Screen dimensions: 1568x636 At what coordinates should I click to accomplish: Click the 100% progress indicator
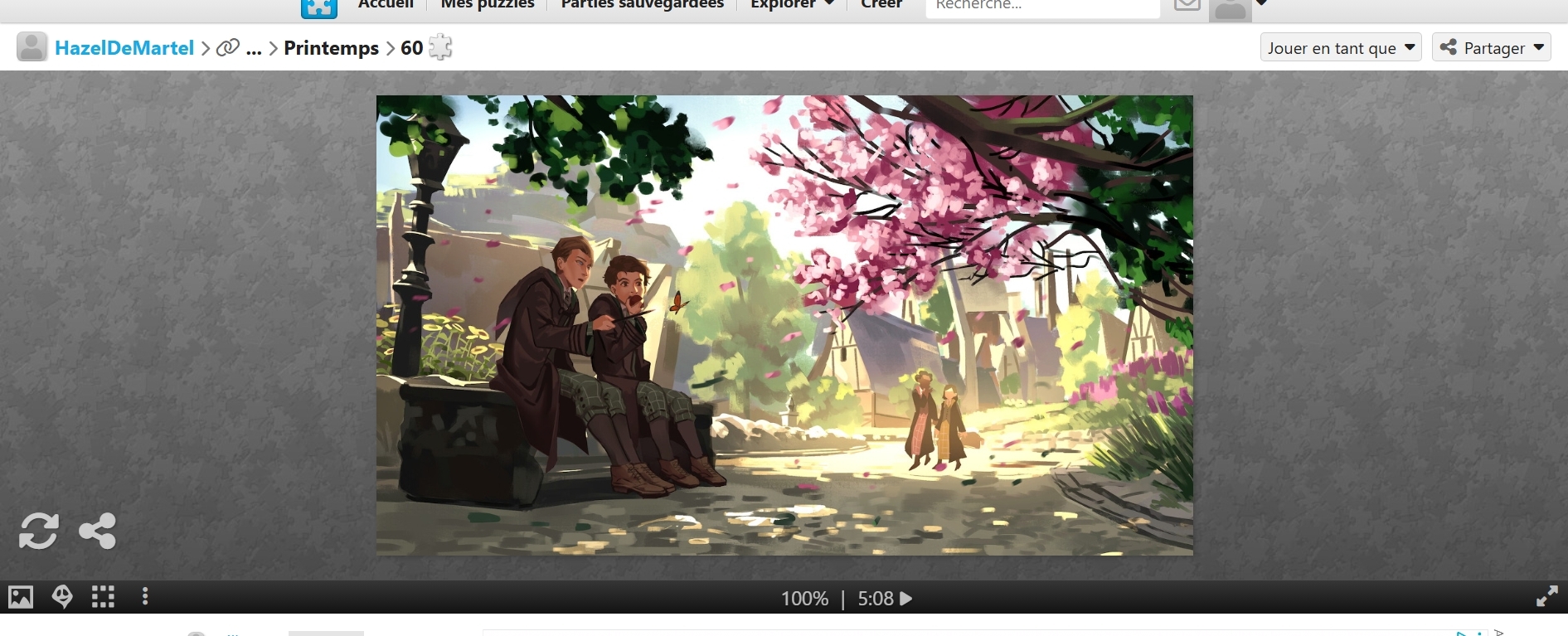coord(804,599)
